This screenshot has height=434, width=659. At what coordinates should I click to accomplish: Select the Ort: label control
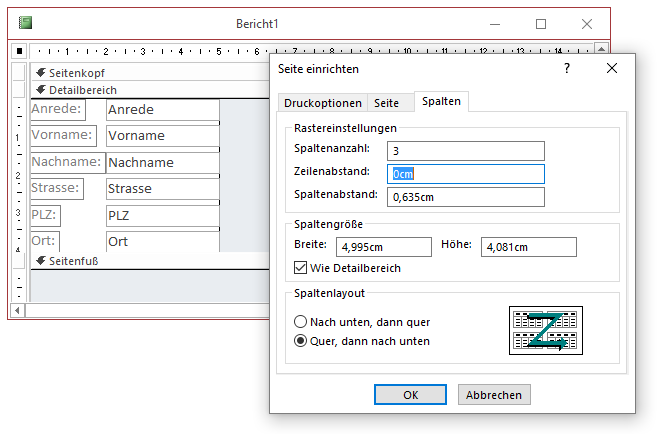coord(45,241)
